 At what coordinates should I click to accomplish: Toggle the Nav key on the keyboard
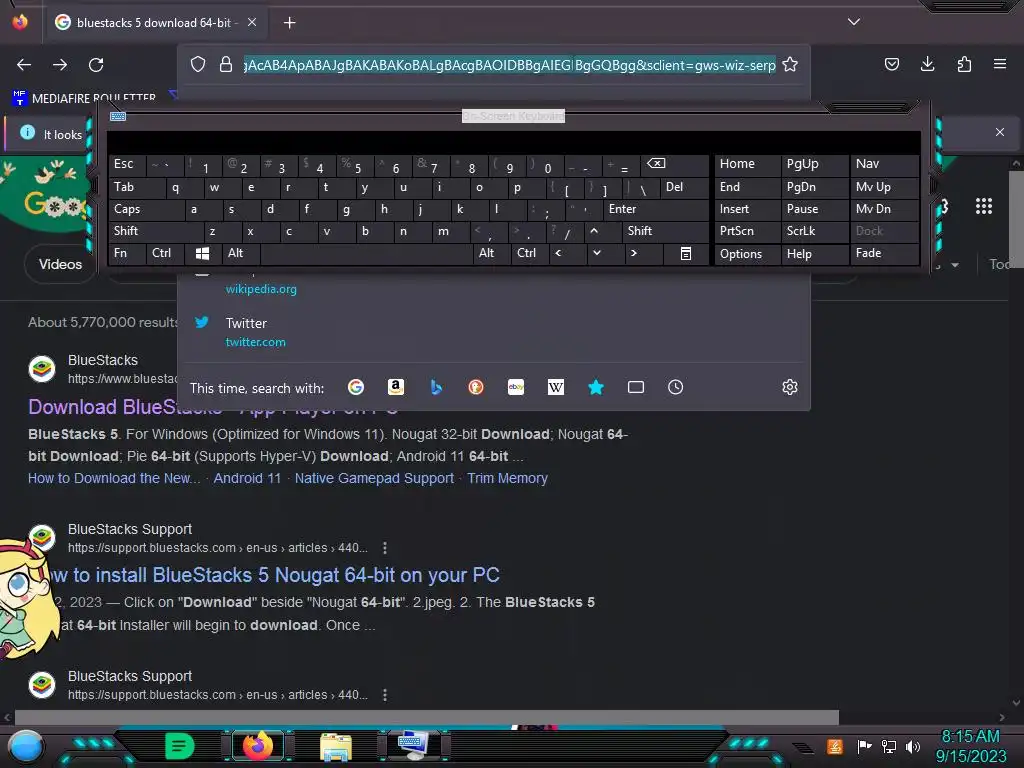(884, 164)
